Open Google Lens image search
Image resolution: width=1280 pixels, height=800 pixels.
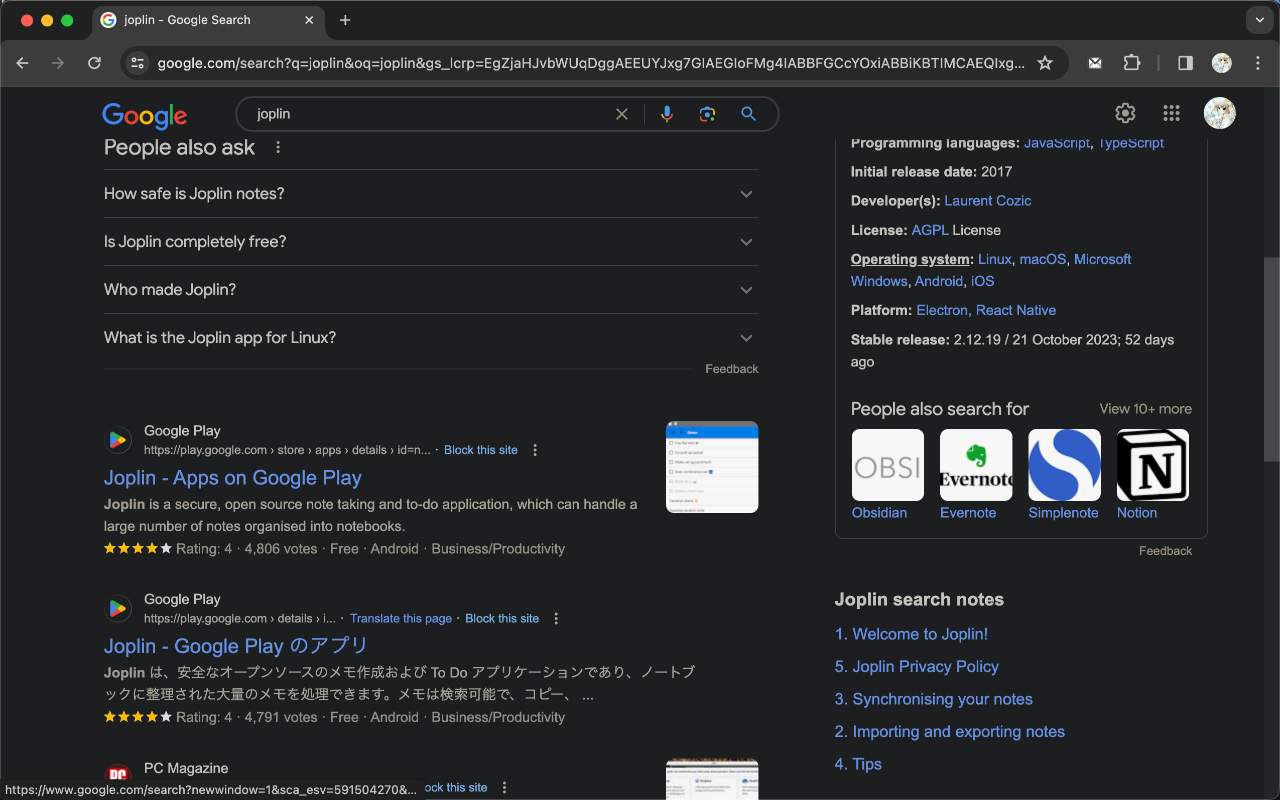tap(707, 113)
